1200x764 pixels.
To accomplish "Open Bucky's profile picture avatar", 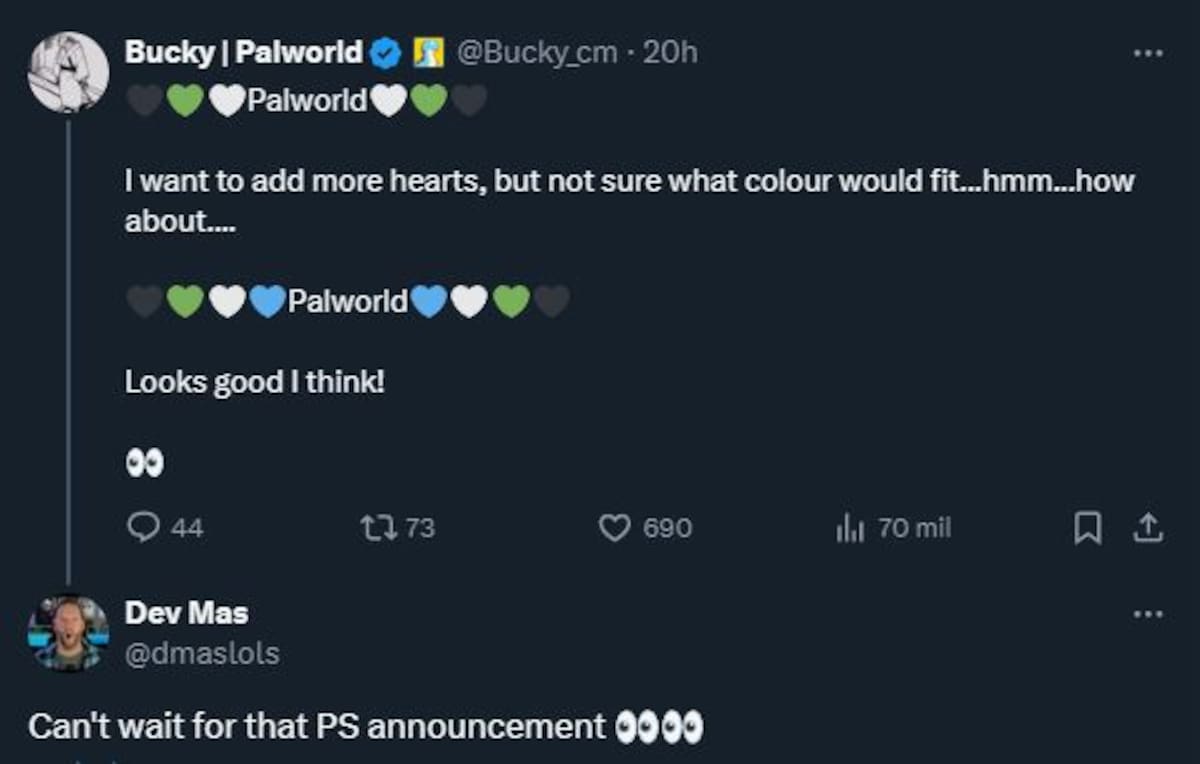I will [x=68, y=72].
